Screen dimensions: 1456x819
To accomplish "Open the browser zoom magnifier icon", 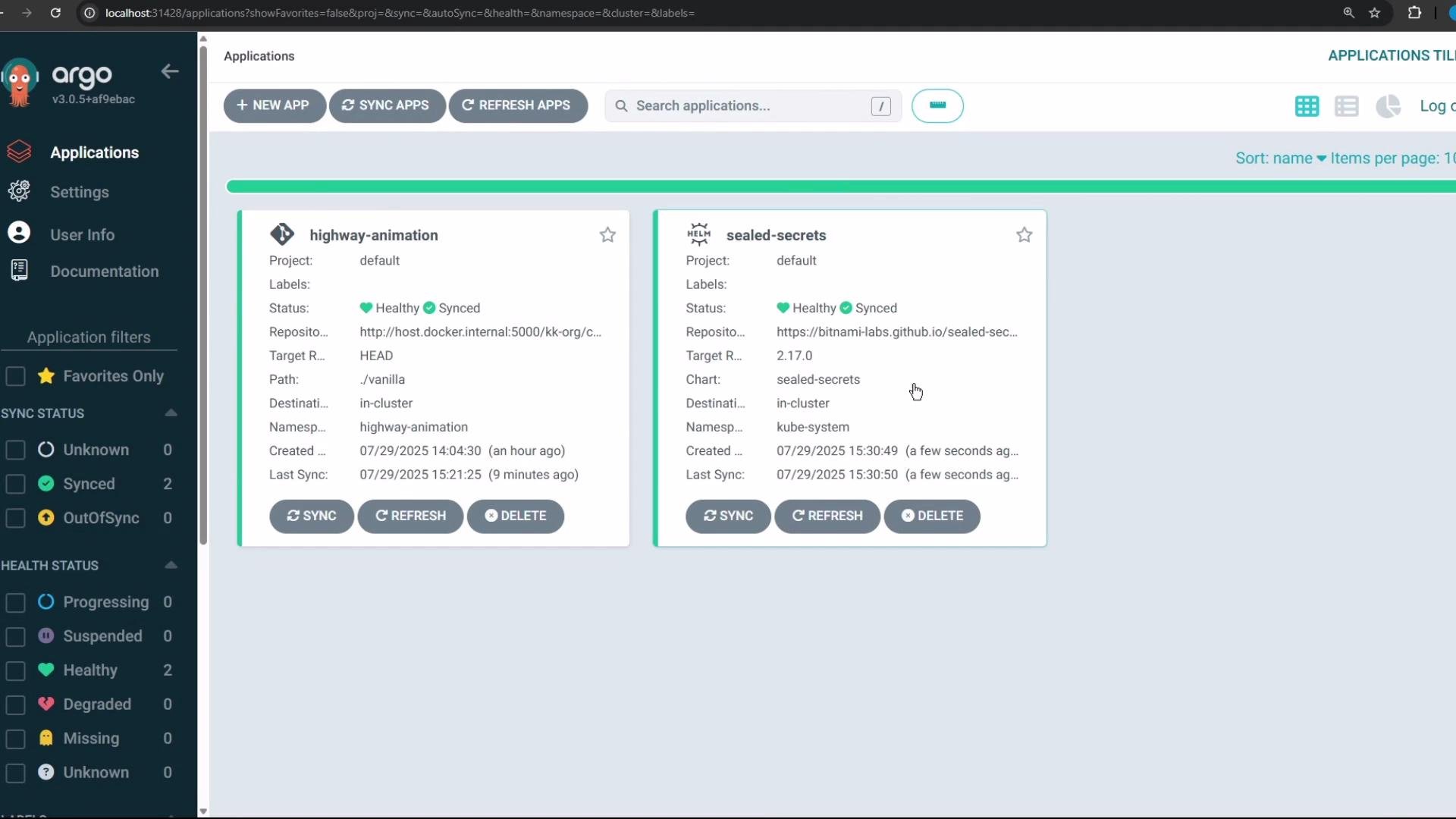I will point(1348,13).
